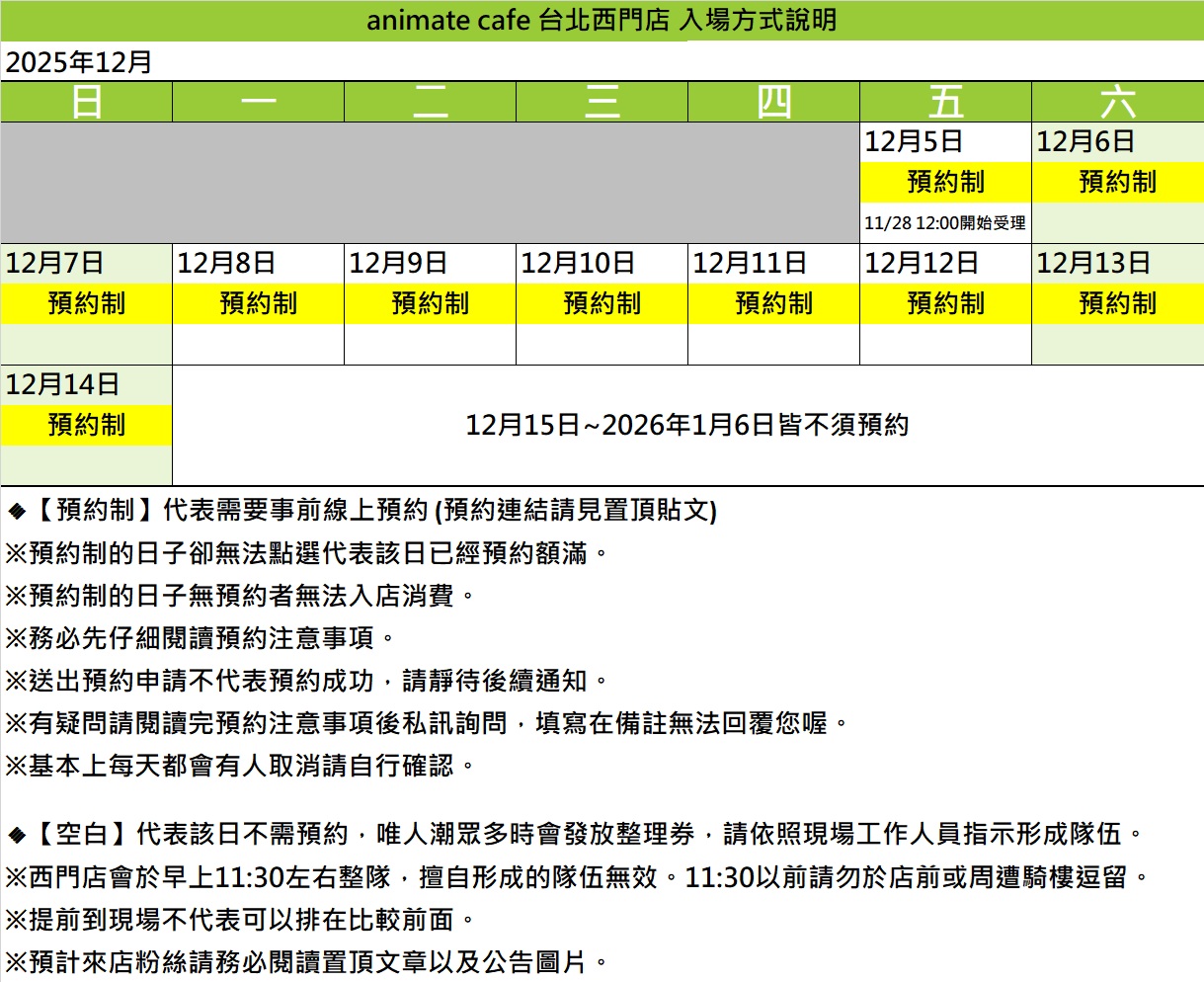Screen dimensions: 1204x982
Task: Click the 一 weekday header
Action: click(x=259, y=102)
